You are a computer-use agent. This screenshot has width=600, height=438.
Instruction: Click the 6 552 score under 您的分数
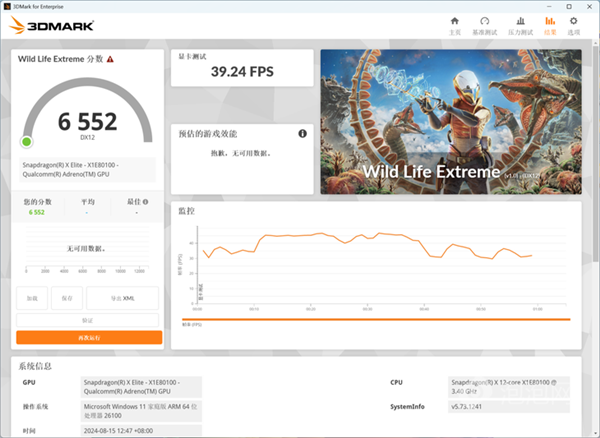coord(37,212)
